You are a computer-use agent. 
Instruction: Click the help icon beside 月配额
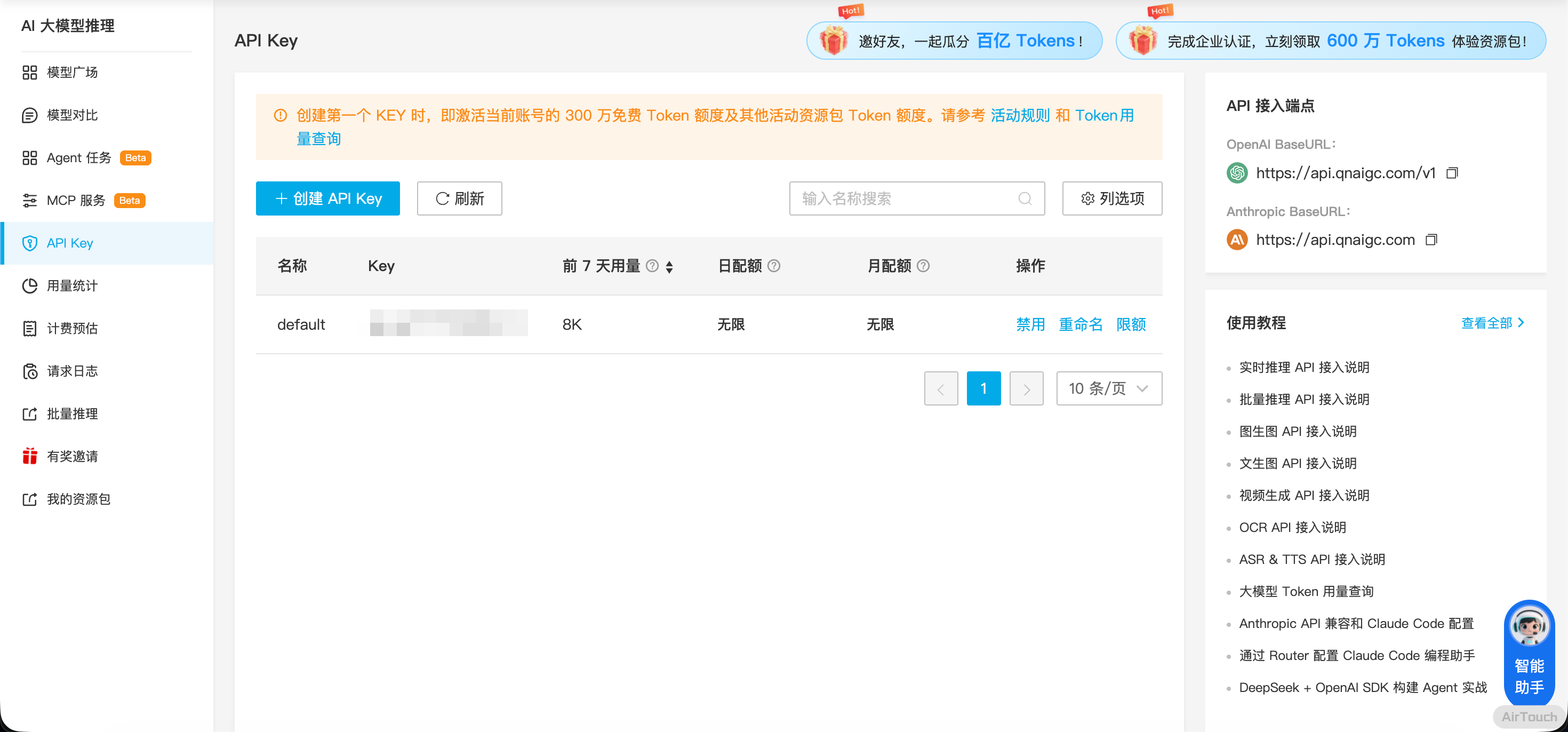(x=923, y=266)
